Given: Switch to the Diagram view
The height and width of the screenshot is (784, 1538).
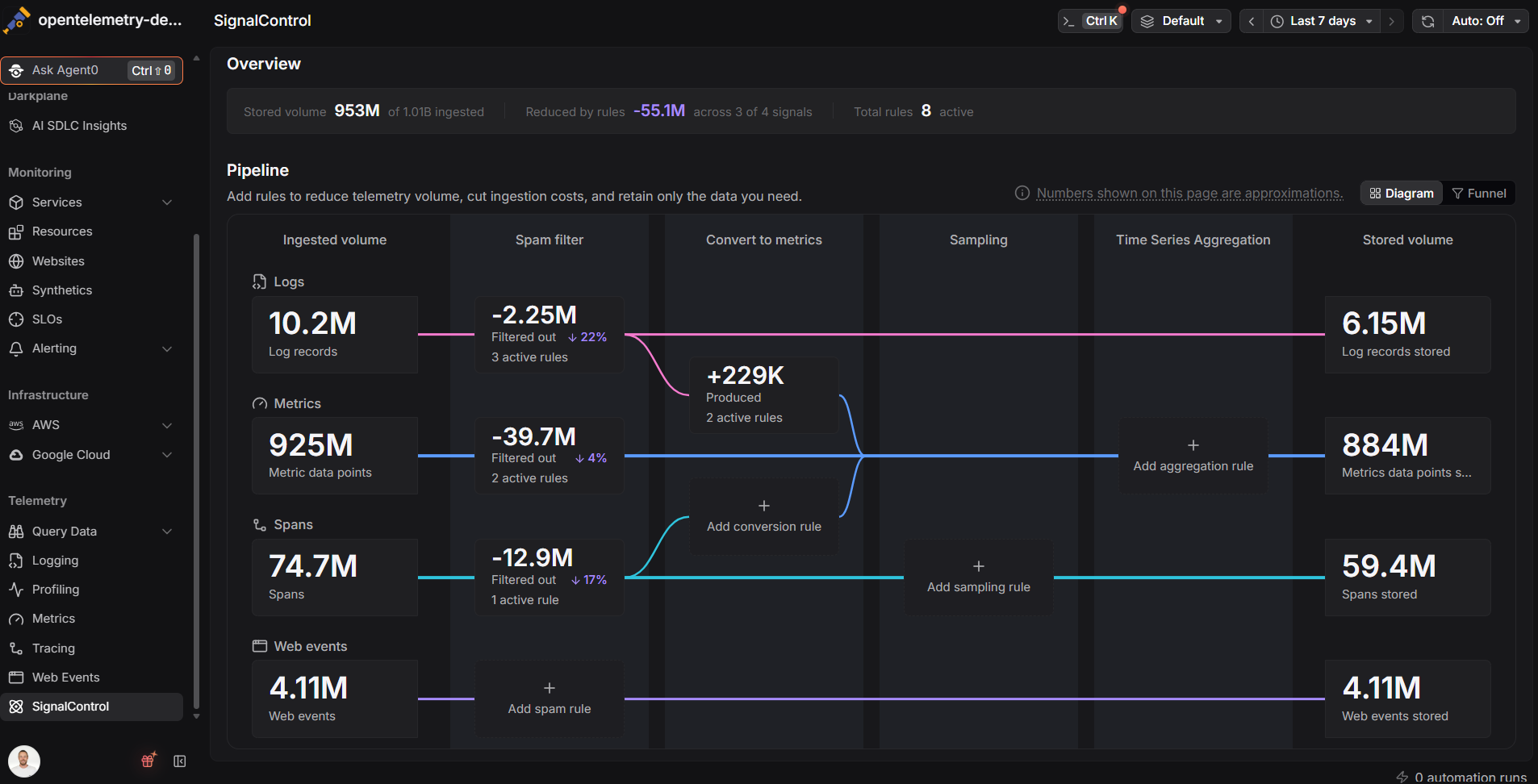Looking at the screenshot, I should tap(1402, 194).
